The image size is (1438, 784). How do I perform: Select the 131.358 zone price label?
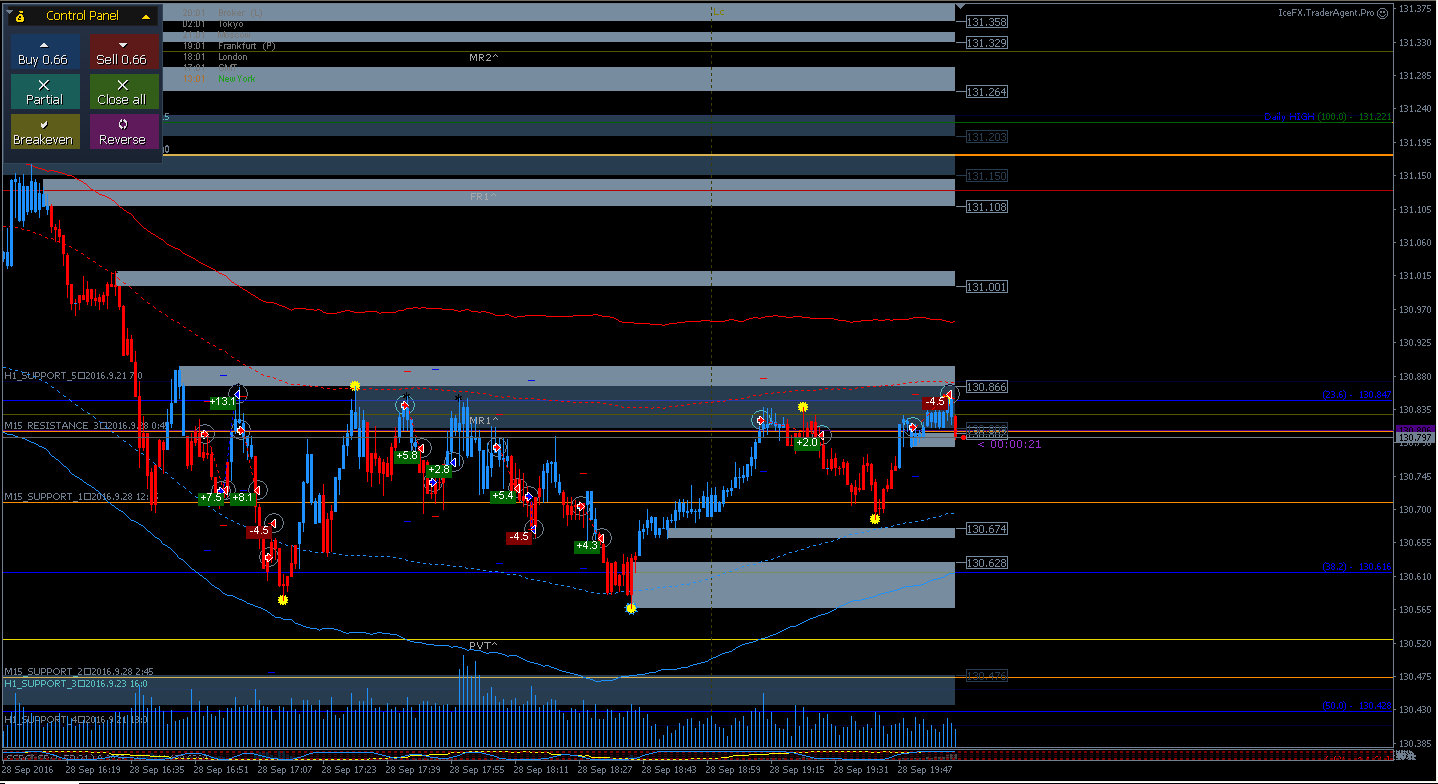987,22
